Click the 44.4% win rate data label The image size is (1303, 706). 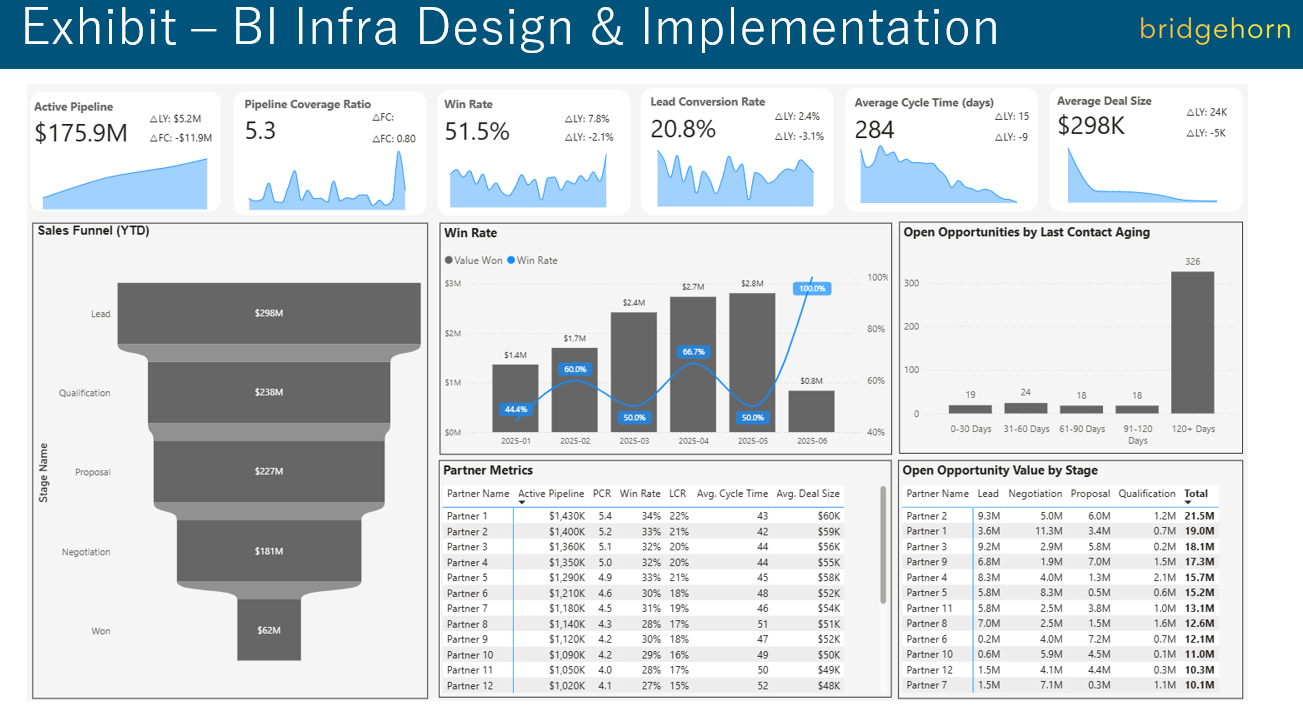(x=516, y=409)
